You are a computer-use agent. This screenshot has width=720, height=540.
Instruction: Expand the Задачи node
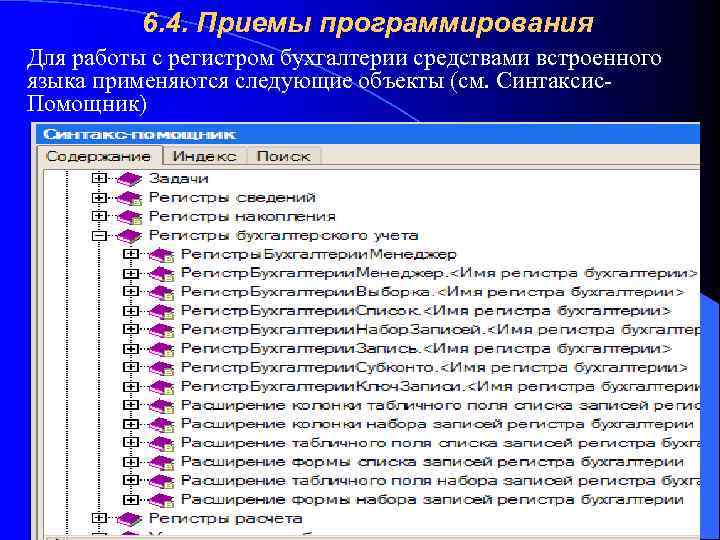coord(99,178)
